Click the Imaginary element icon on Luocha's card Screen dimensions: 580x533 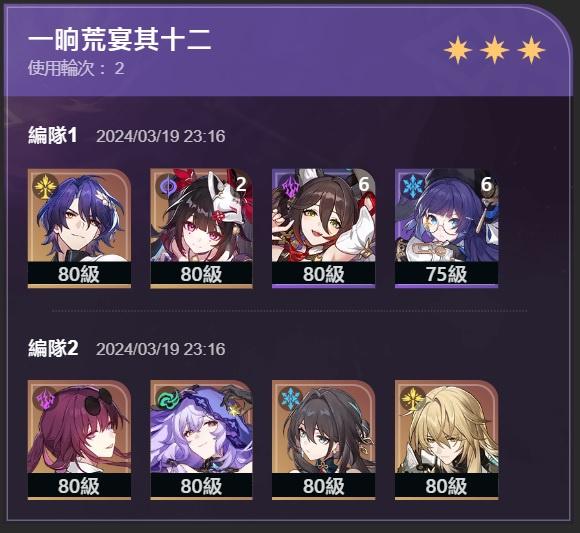(412, 398)
